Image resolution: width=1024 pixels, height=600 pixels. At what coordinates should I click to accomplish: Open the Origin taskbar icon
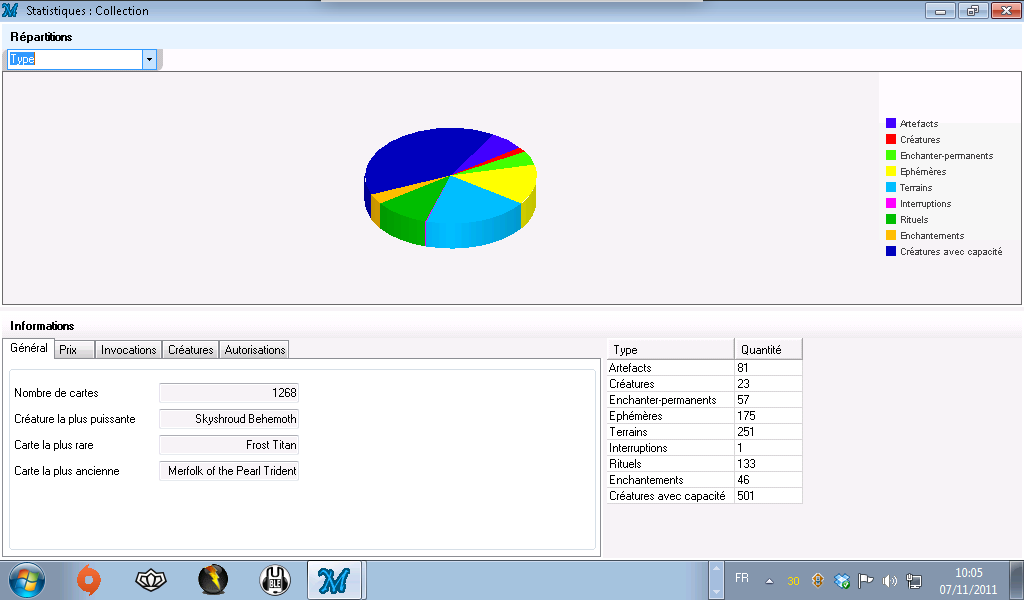(89, 580)
